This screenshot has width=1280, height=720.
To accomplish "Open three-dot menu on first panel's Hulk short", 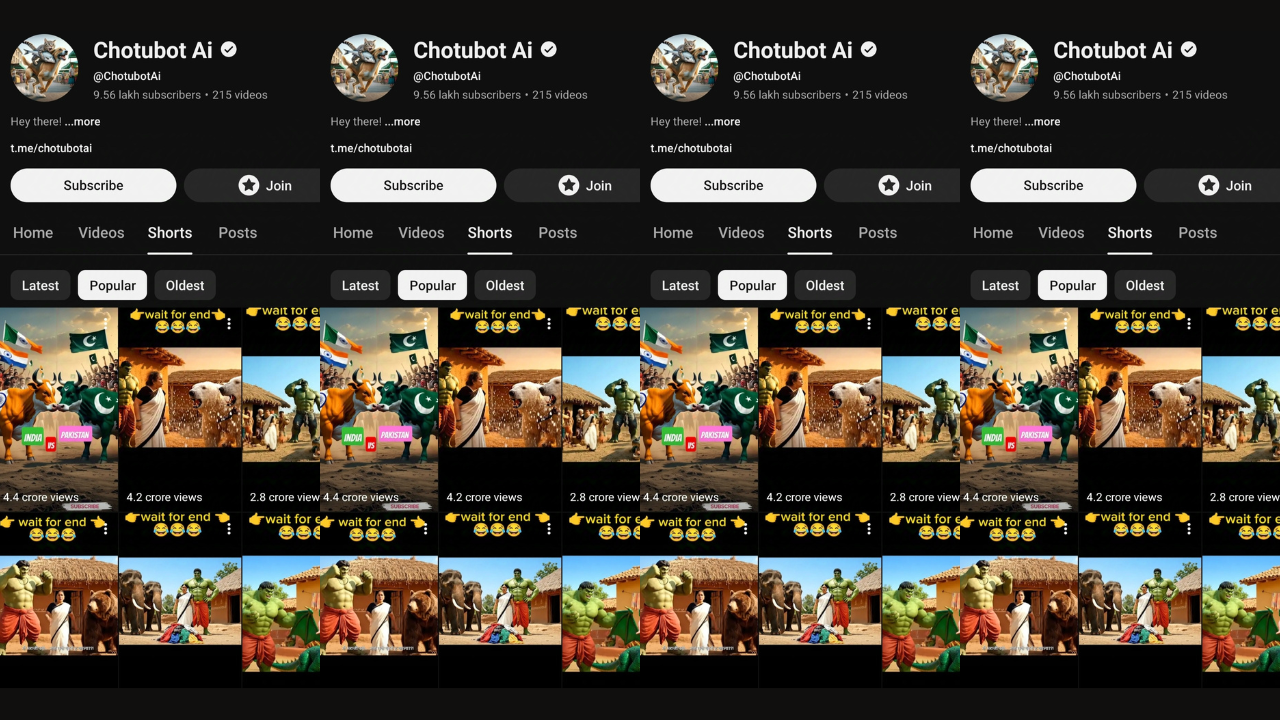I will click(229, 324).
